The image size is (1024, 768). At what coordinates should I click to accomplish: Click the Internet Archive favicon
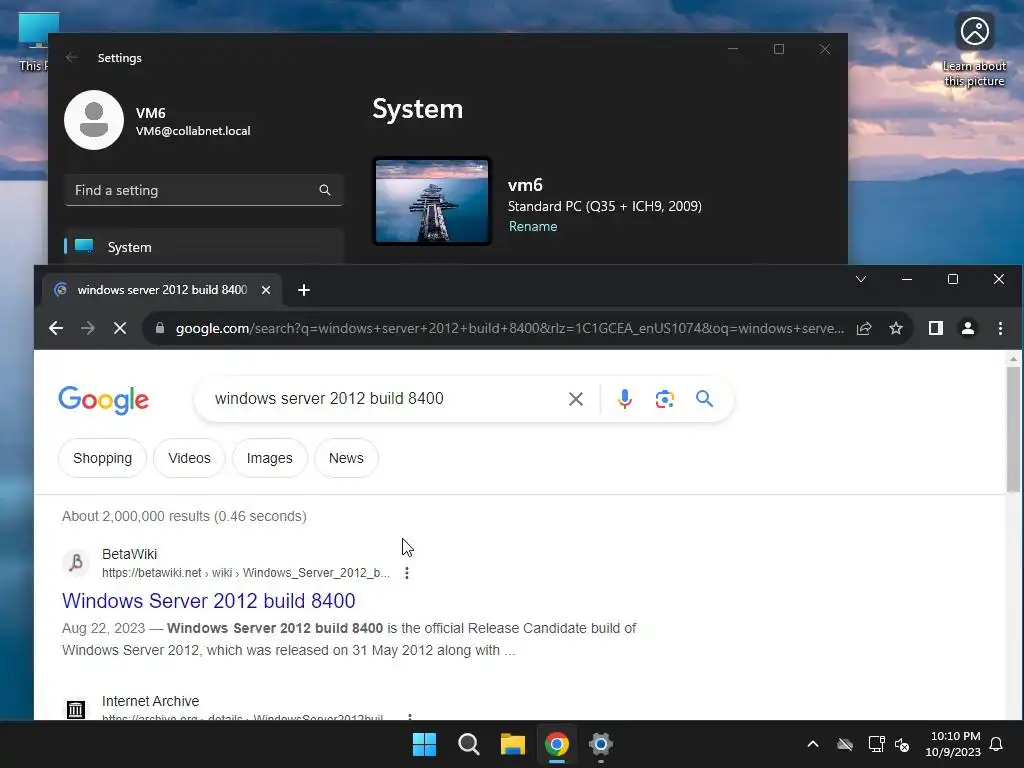[76, 709]
